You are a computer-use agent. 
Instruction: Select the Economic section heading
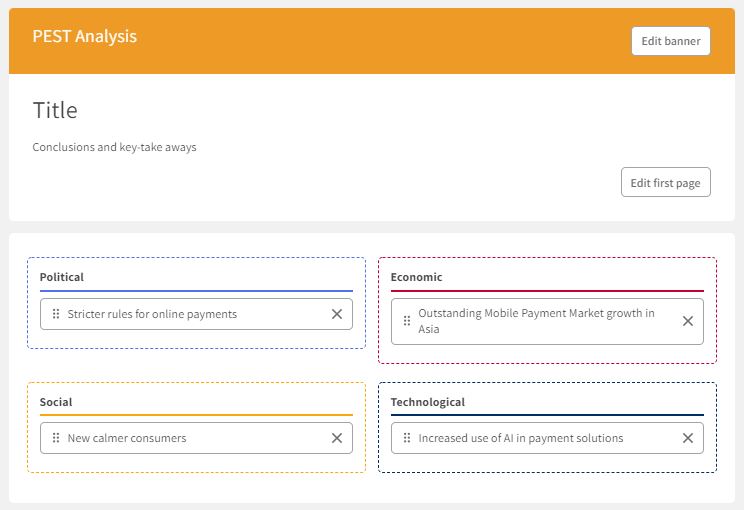416,277
